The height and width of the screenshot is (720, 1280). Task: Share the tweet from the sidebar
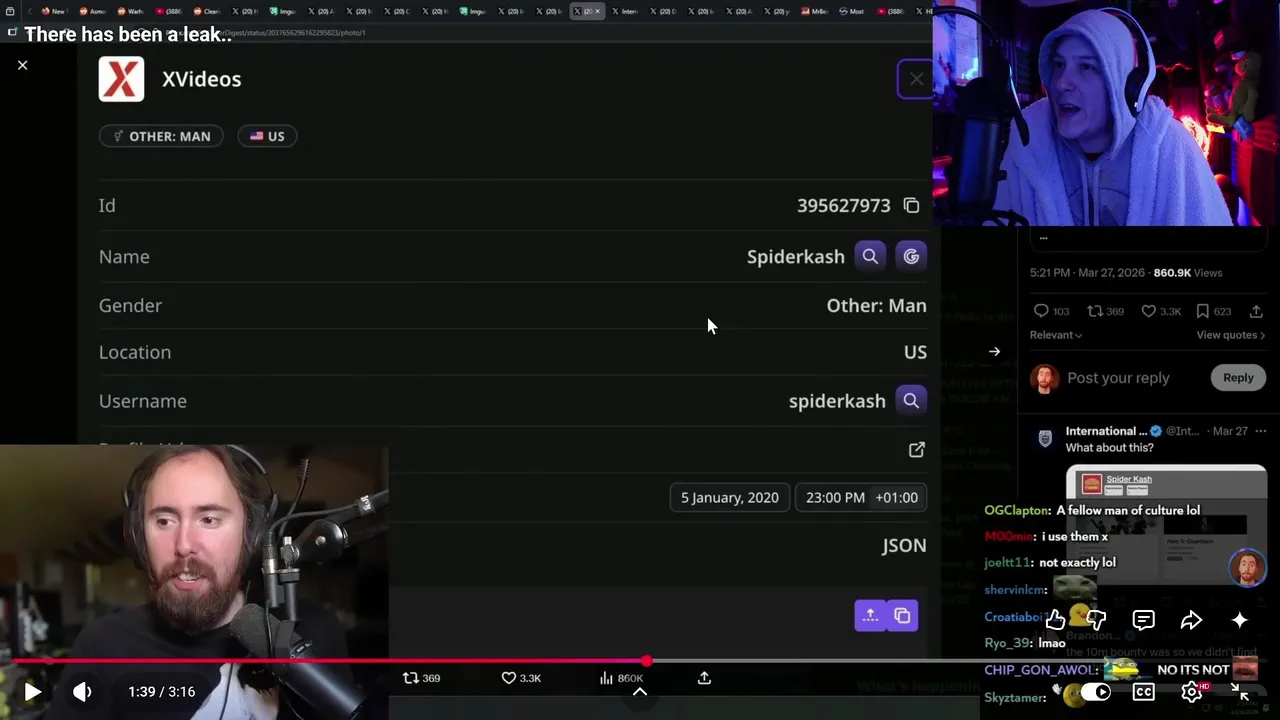(x=1254, y=311)
